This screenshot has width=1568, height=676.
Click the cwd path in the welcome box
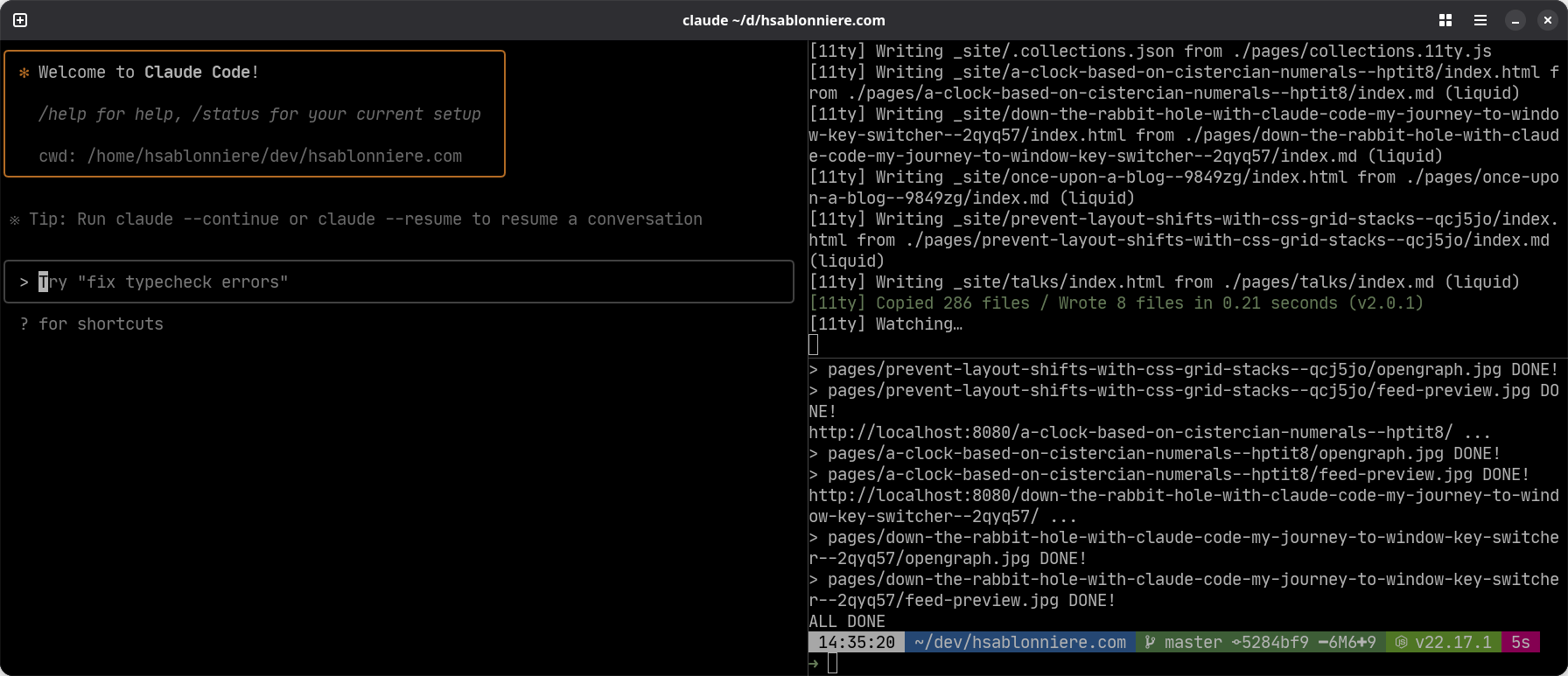pyautogui.click(x=275, y=156)
